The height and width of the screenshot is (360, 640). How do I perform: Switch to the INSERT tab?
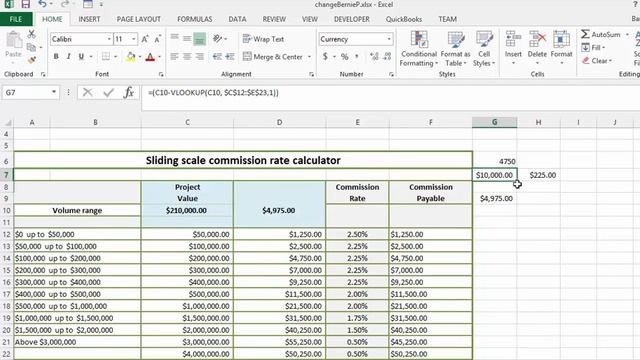pyautogui.click(x=89, y=19)
